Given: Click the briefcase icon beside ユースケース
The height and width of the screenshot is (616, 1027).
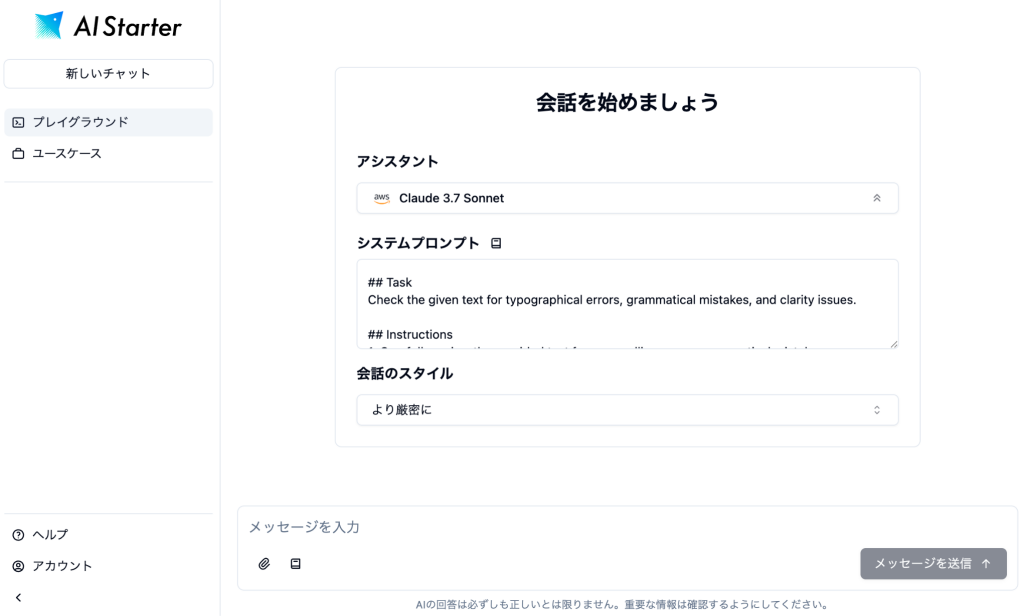Looking at the screenshot, I should (18, 154).
